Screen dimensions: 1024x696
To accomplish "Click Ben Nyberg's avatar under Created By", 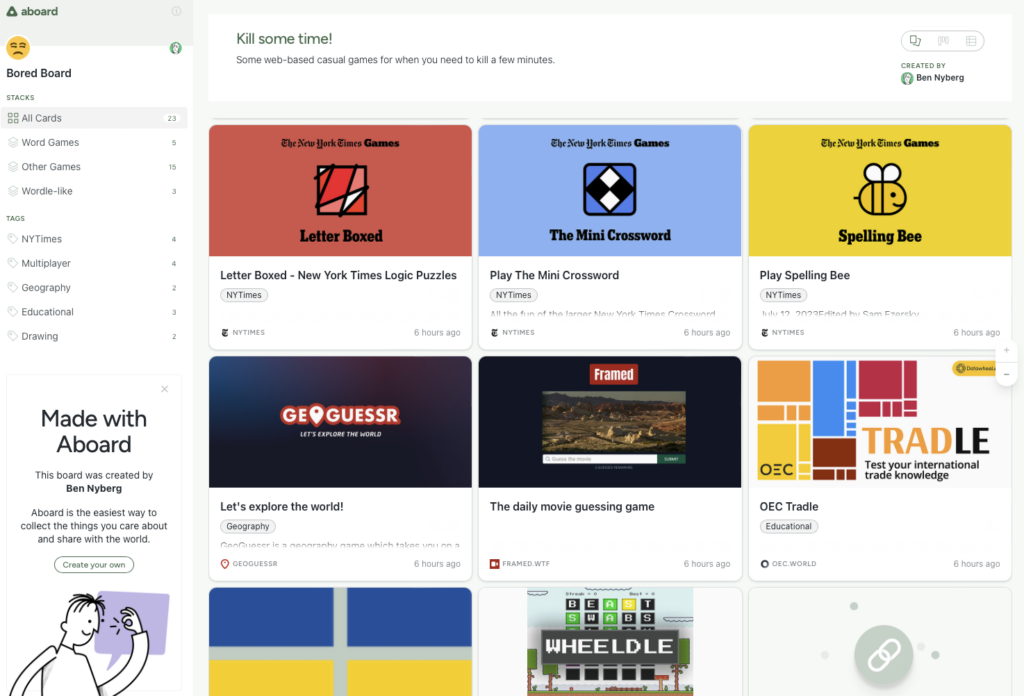I will tap(907, 78).
